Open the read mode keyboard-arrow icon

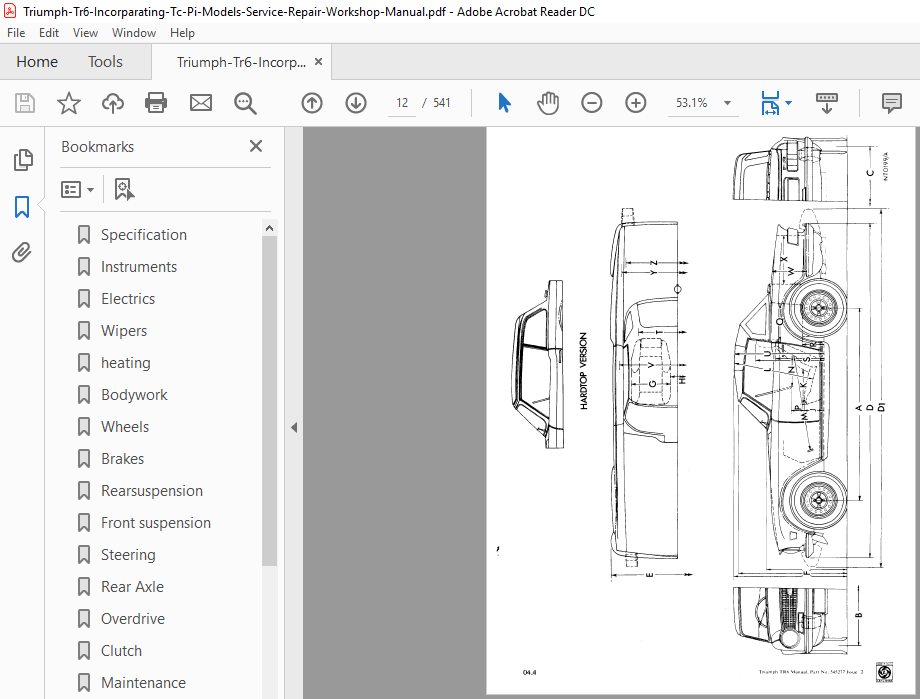pyautogui.click(x=827, y=103)
